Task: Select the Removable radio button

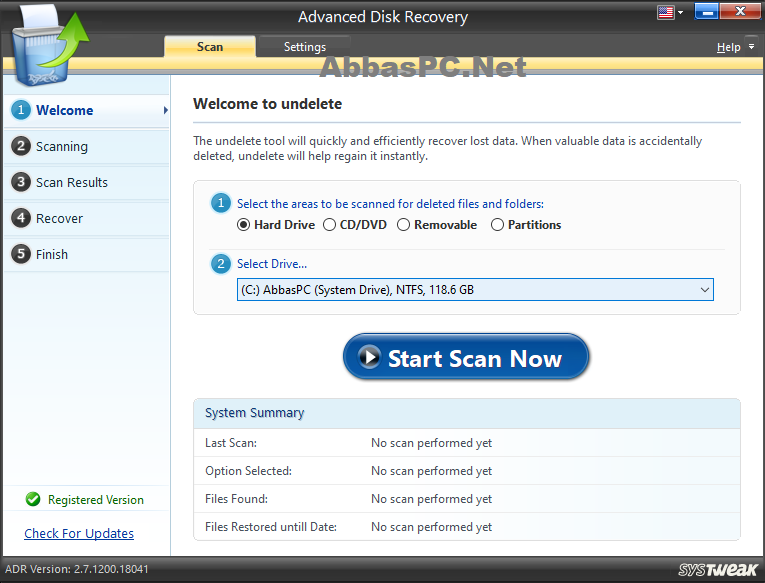Action: 403,225
